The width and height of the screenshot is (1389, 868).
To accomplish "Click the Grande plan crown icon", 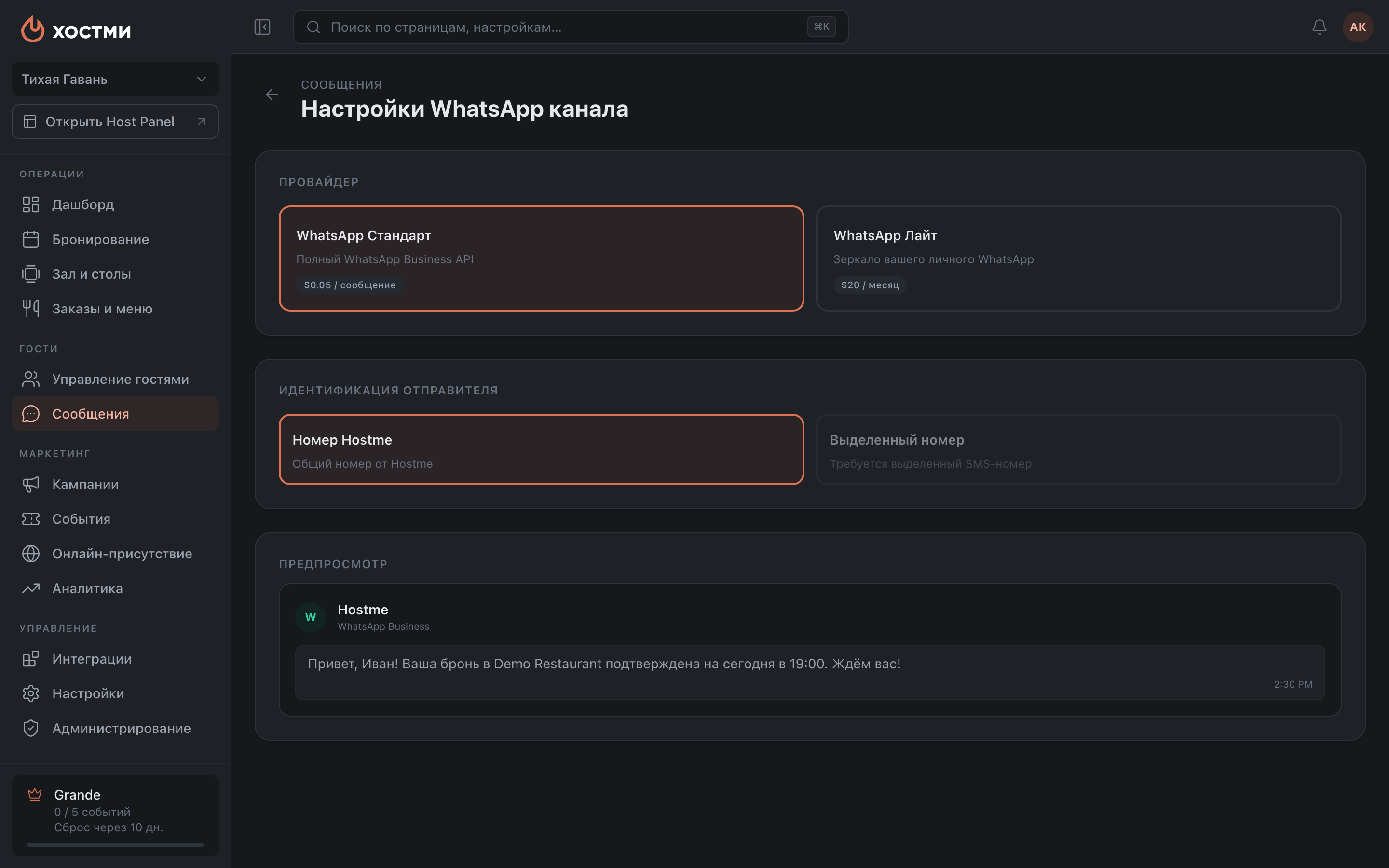I will [35, 795].
